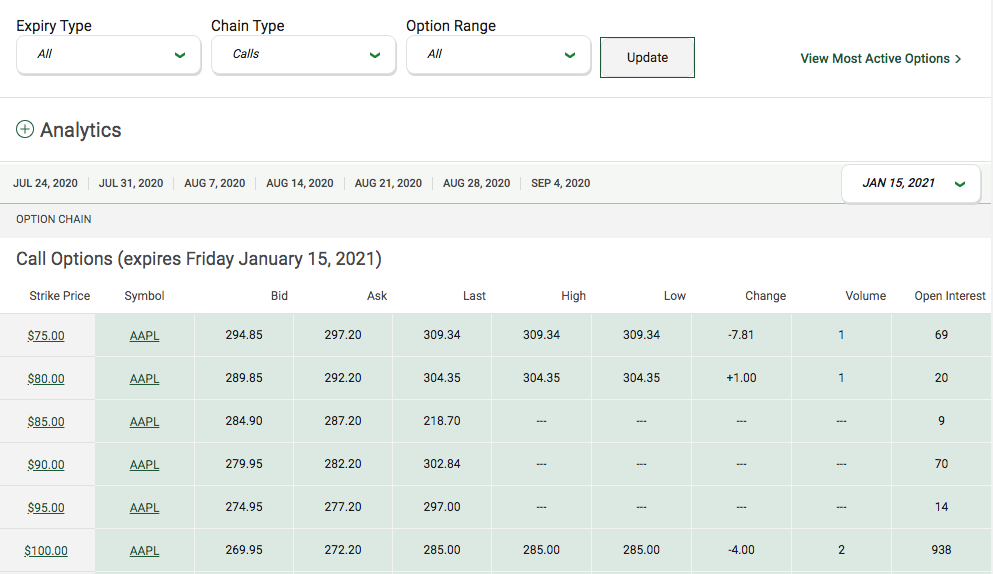
Task: Pick the AUG 28, 2020 expiry
Action: (x=476, y=183)
